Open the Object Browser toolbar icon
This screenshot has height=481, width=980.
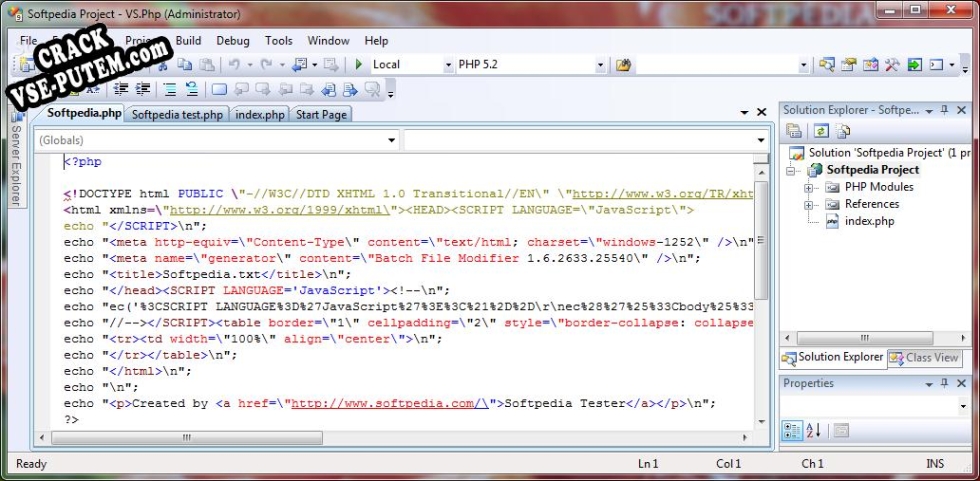(871, 64)
